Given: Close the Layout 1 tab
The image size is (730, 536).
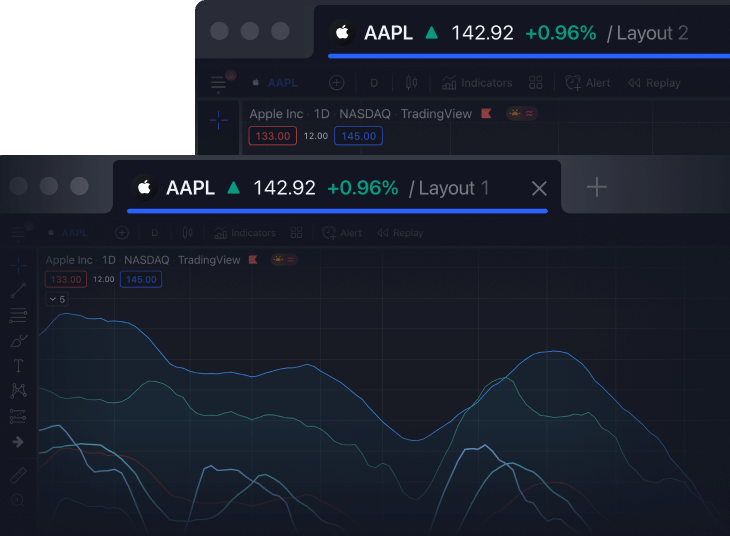Looking at the screenshot, I should (539, 189).
